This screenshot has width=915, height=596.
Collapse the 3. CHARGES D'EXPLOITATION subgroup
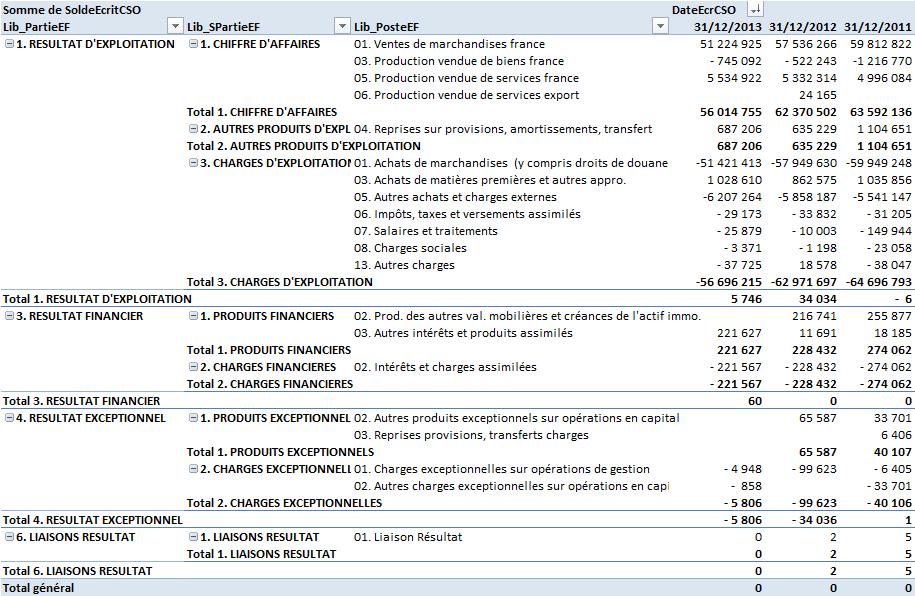click(193, 163)
